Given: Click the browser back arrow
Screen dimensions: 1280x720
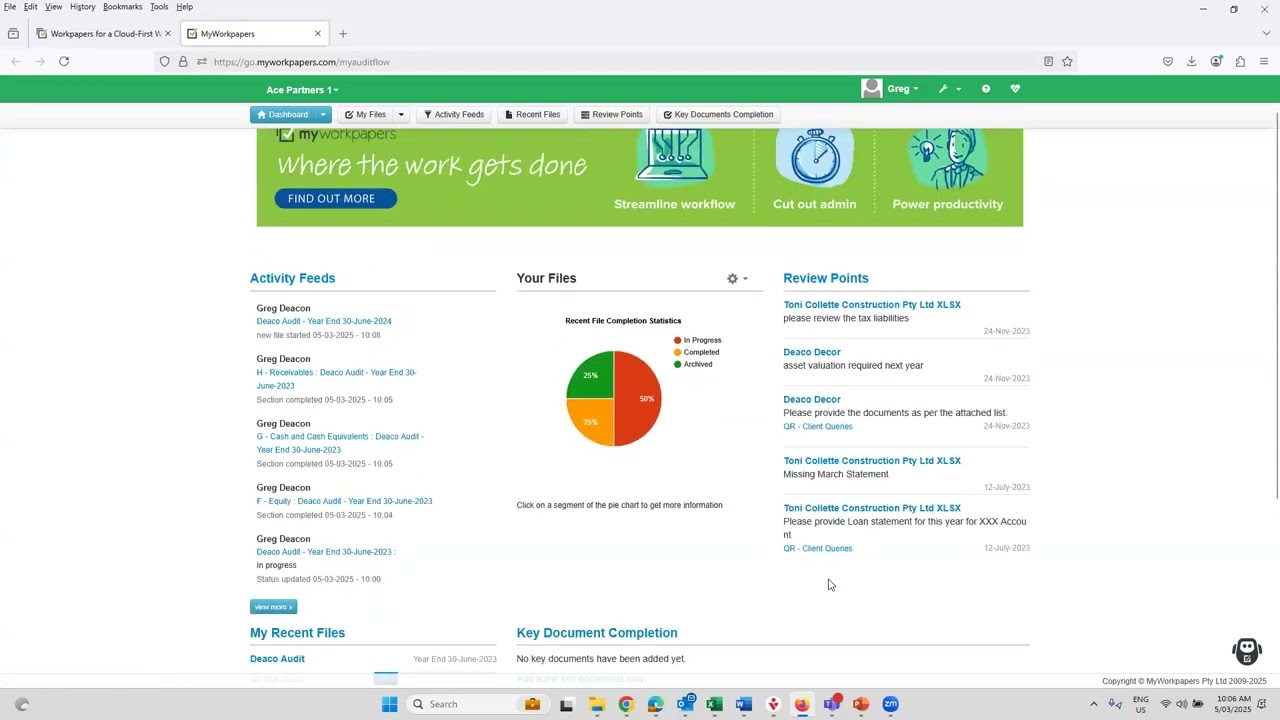Looking at the screenshot, I should coord(16,62).
